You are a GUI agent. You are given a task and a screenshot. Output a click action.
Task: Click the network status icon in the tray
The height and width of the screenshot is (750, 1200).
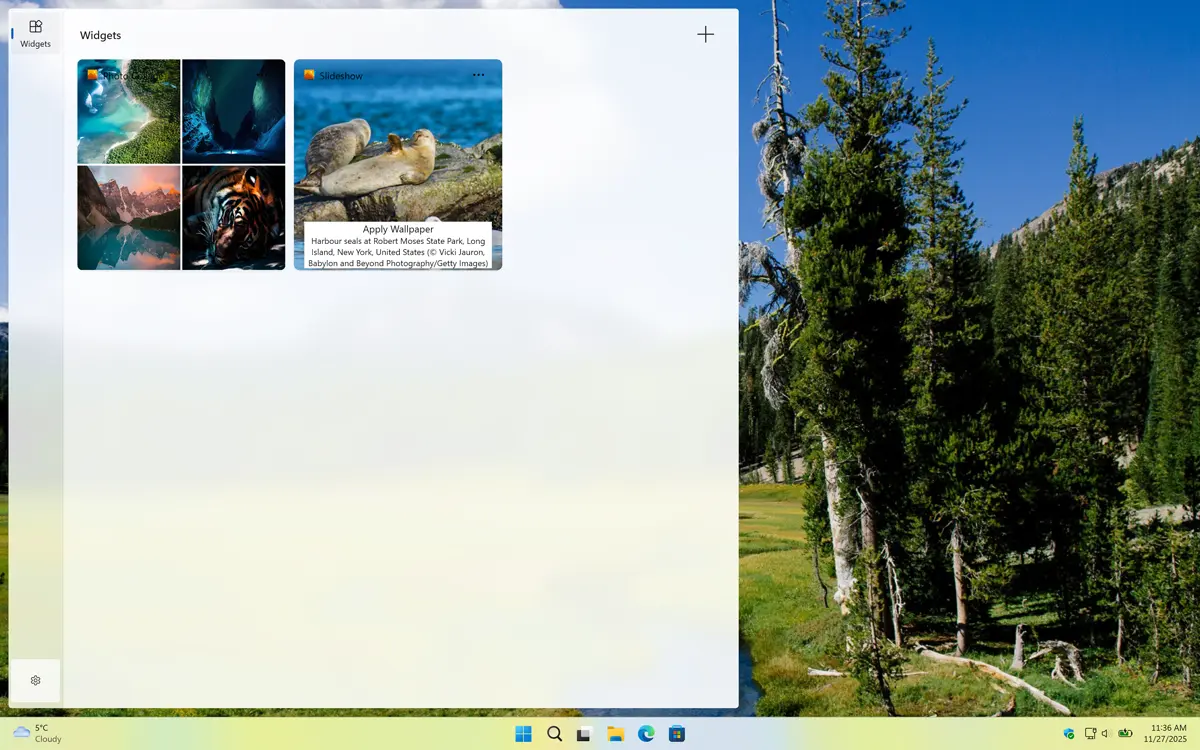(x=1089, y=733)
